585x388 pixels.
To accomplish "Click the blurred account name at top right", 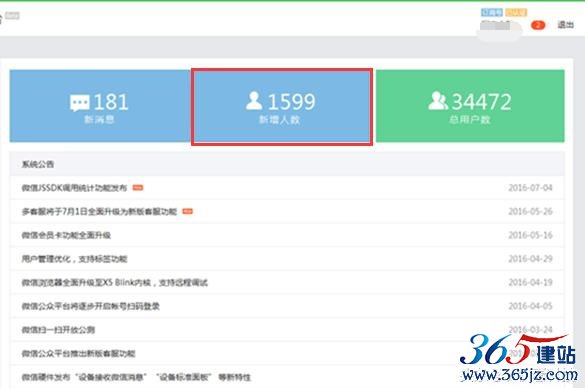I will click(x=496, y=25).
